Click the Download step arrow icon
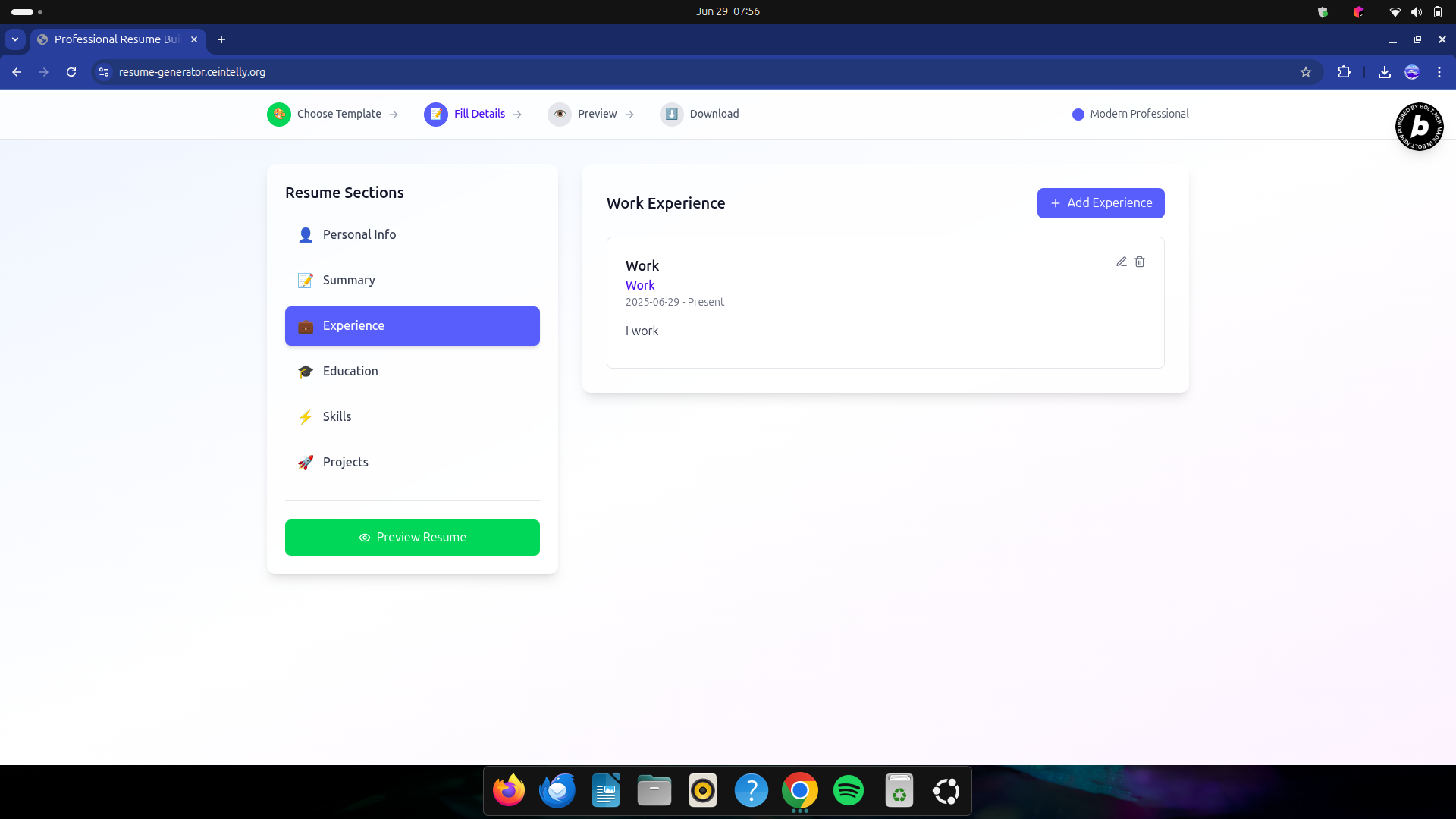This screenshot has height=819, width=1456. pyautogui.click(x=671, y=114)
